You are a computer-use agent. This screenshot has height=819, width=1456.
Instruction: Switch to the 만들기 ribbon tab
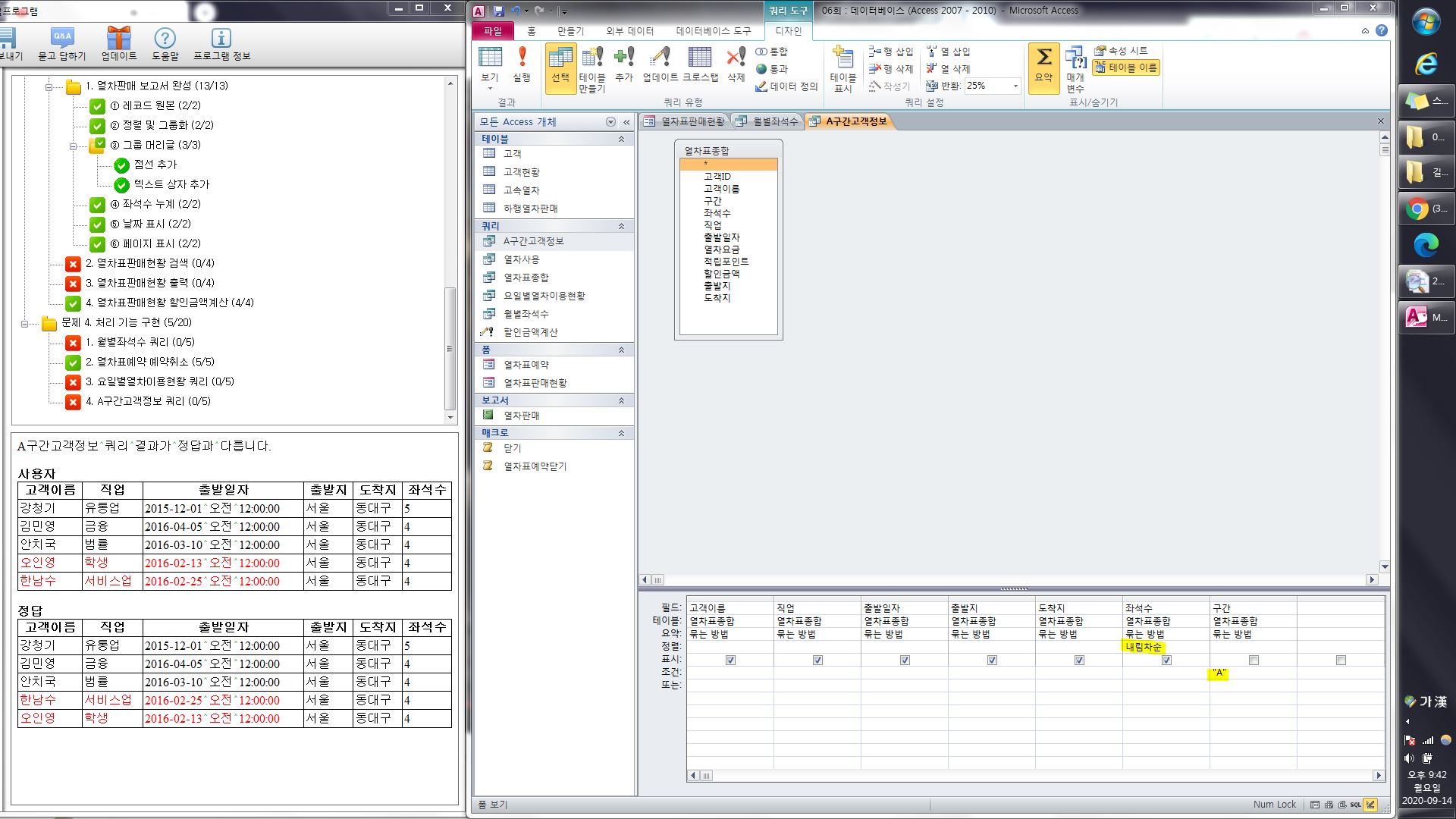pyautogui.click(x=570, y=31)
